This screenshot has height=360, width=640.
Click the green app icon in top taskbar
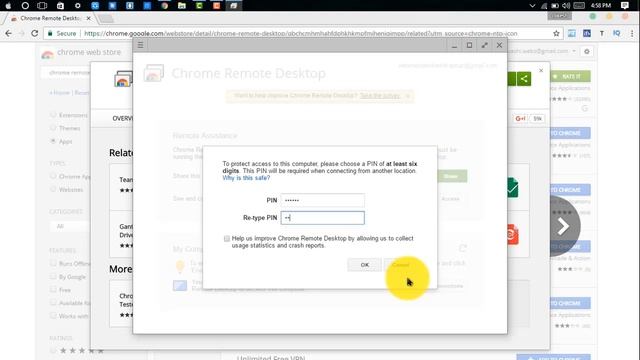point(199,6)
